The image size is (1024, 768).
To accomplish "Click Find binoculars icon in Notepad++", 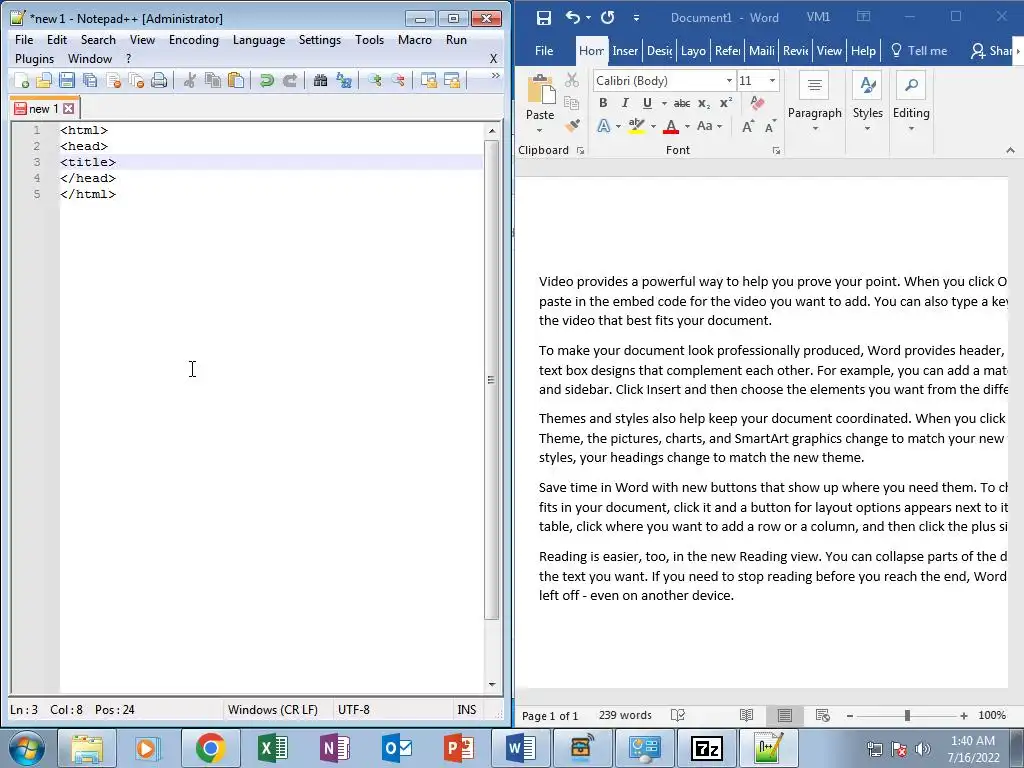I will tap(320, 80).
